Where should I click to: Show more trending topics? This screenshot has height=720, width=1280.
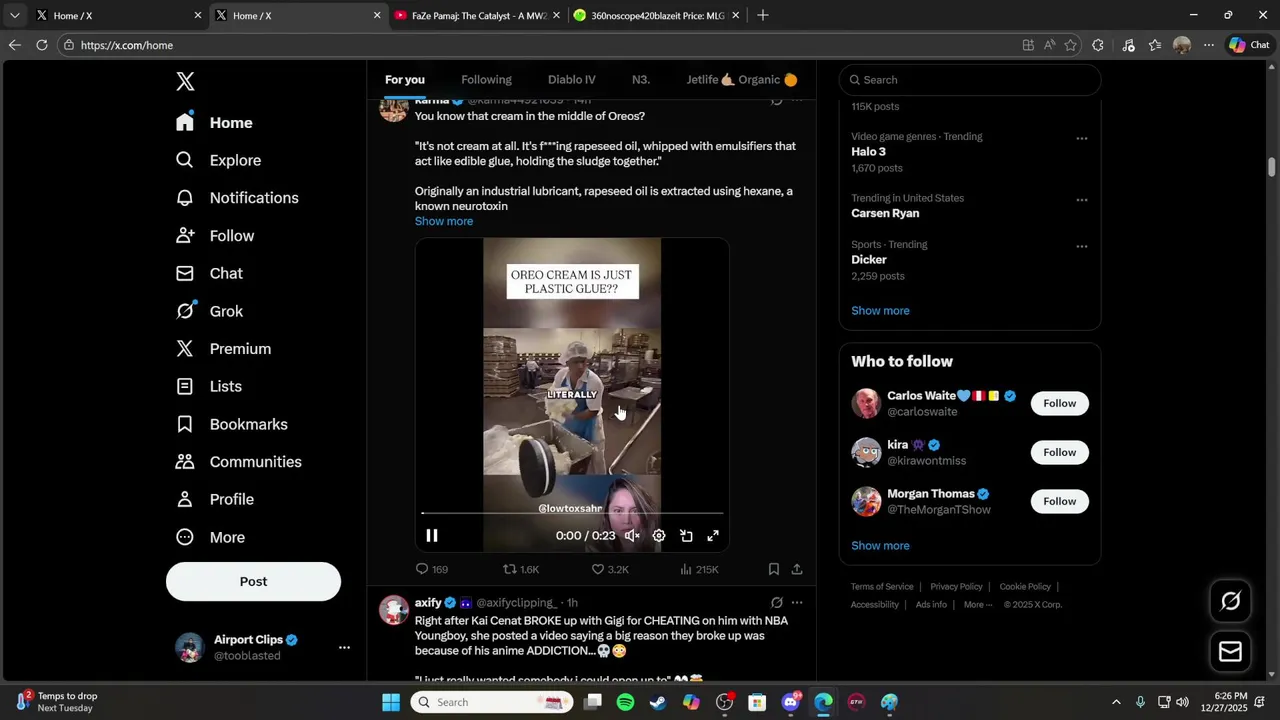click(880, 311)
